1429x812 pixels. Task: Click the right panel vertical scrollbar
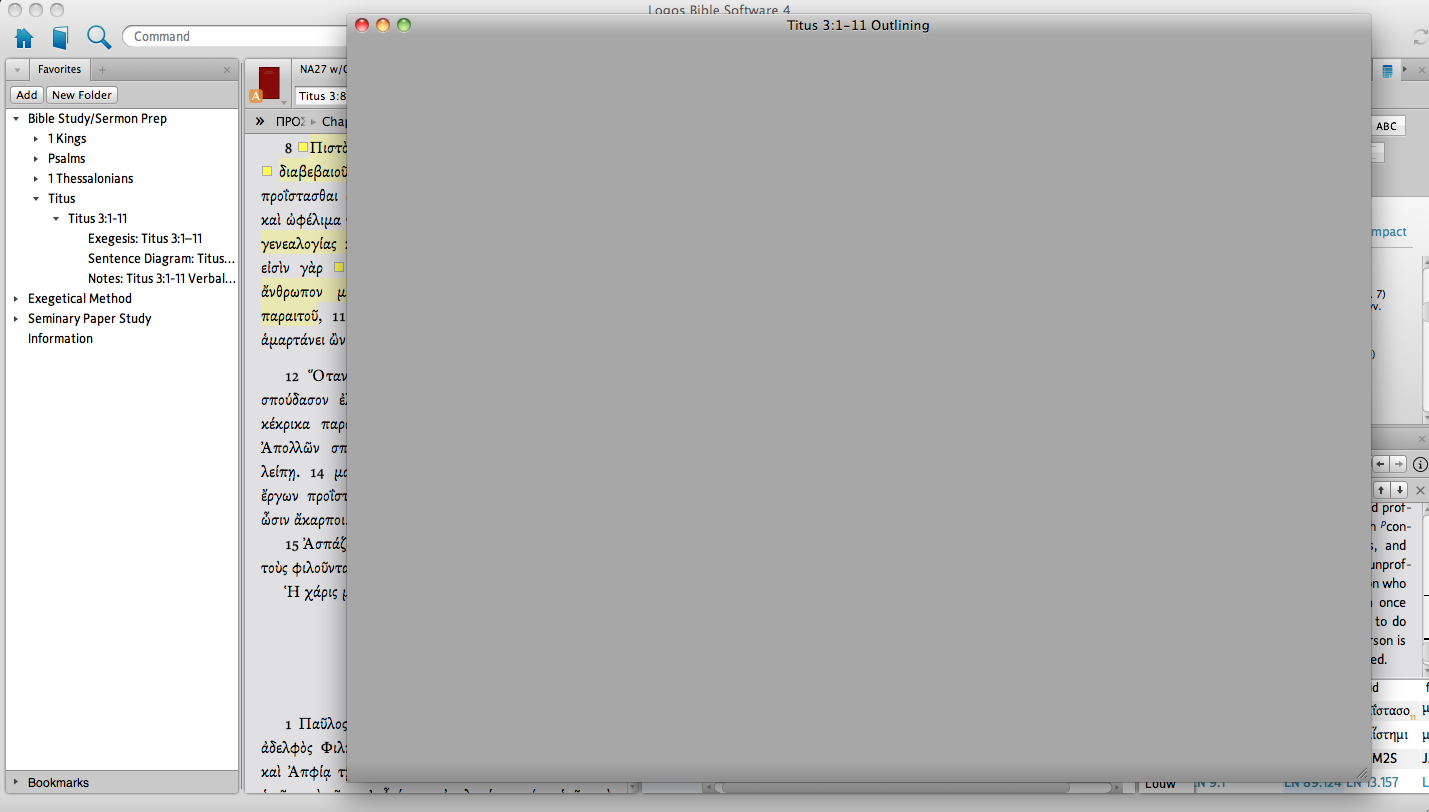point(1426,340)
